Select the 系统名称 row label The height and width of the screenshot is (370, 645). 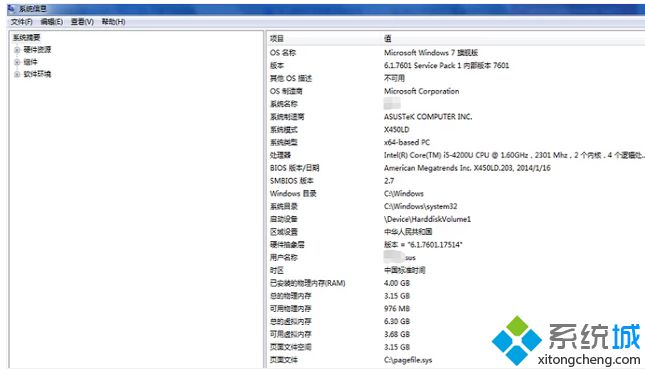(283, 104)
